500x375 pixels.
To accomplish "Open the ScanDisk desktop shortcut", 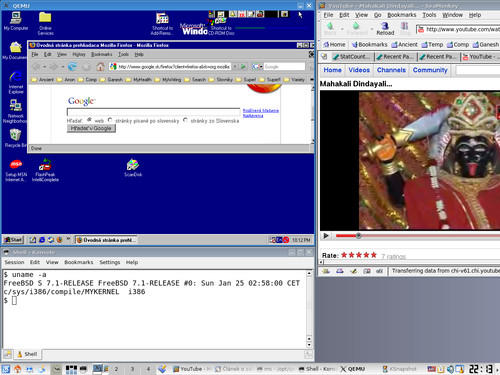I will click(133, 168).
